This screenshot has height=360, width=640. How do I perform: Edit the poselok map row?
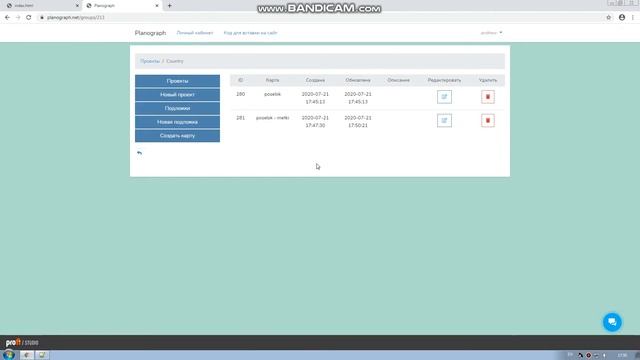click(444, 97)
